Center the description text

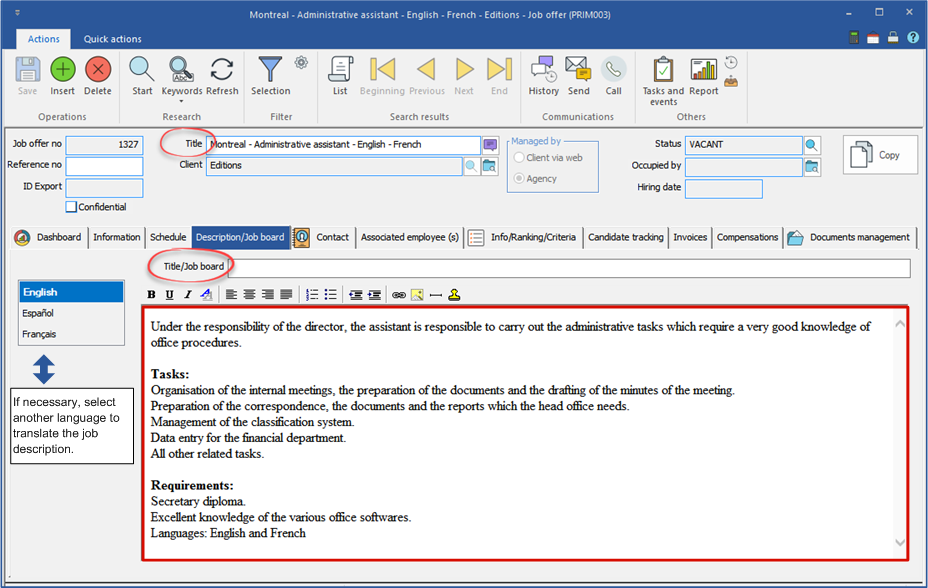tap(250, 295)
